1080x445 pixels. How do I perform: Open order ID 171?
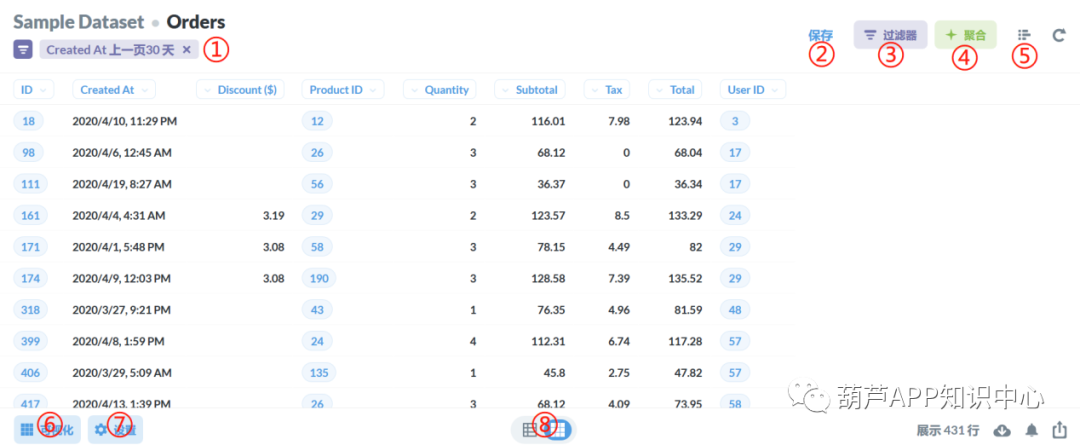(x=30, y=247)
